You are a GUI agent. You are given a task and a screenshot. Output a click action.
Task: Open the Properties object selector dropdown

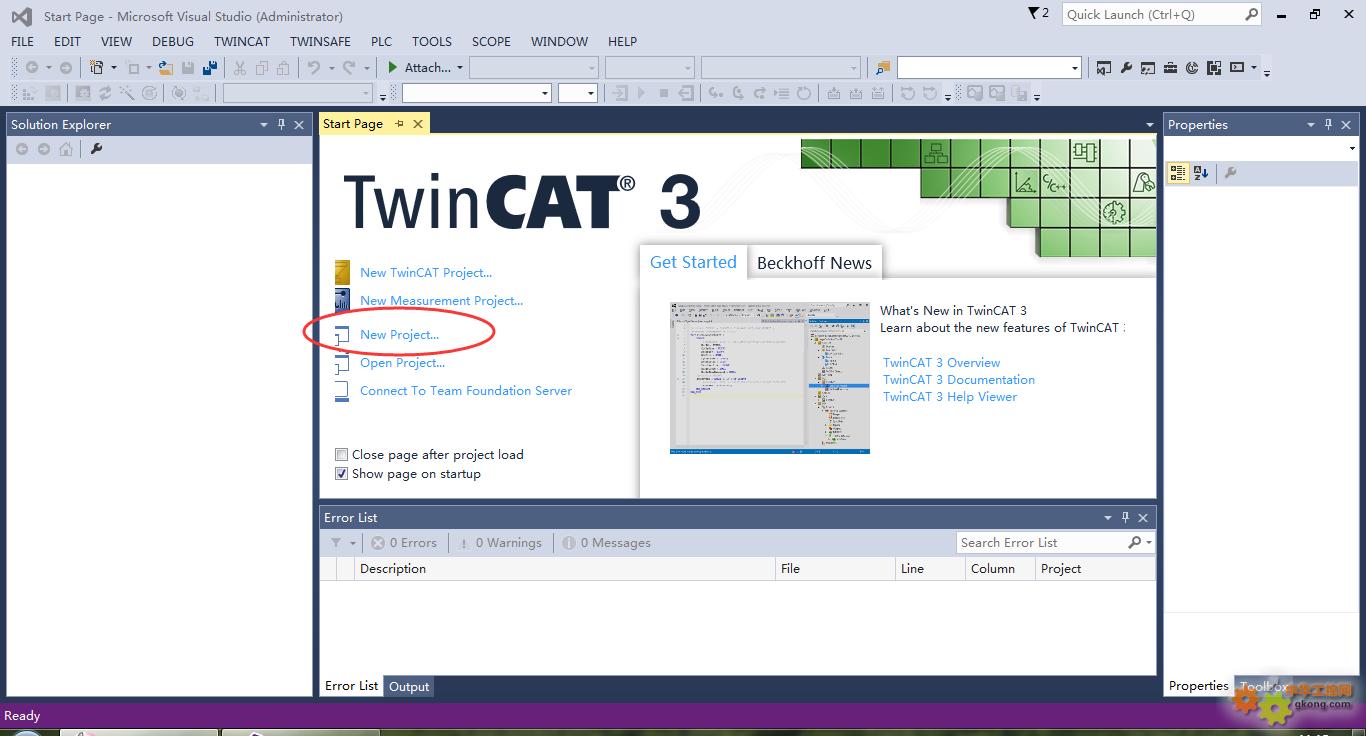pyautogui.click(x=1352, y=148)
